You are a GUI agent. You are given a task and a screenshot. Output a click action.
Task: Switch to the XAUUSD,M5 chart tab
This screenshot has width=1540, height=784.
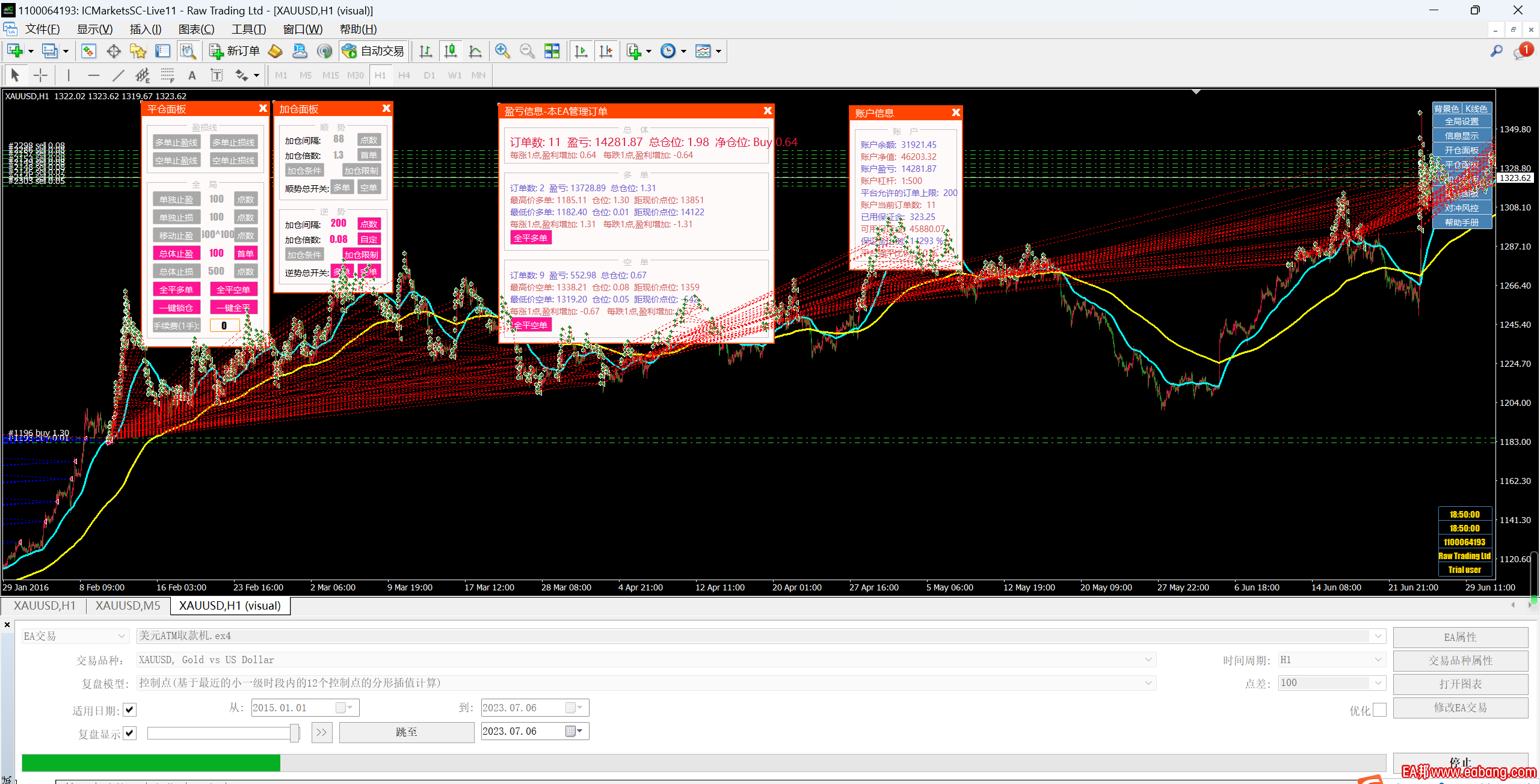(128, 605)
